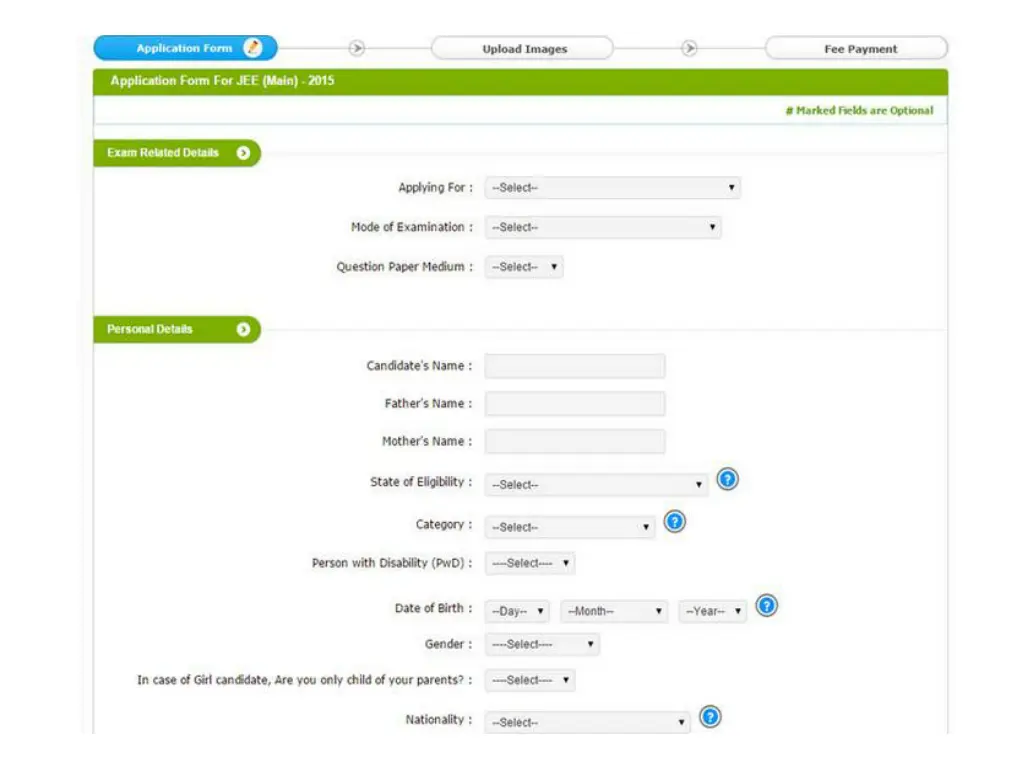Click the arrow icon before Fee Payment step
This screenshot has height=768, width=1024.
690,48
